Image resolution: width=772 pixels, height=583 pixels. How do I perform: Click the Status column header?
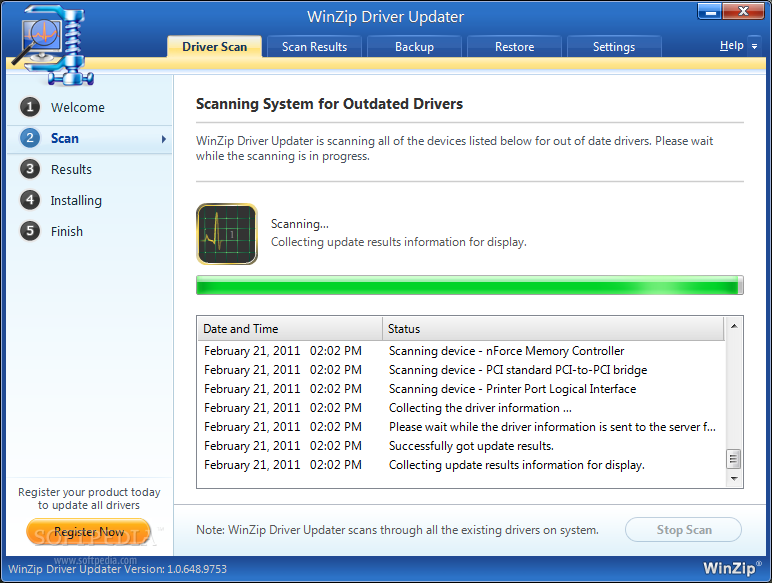coord(553,328)
